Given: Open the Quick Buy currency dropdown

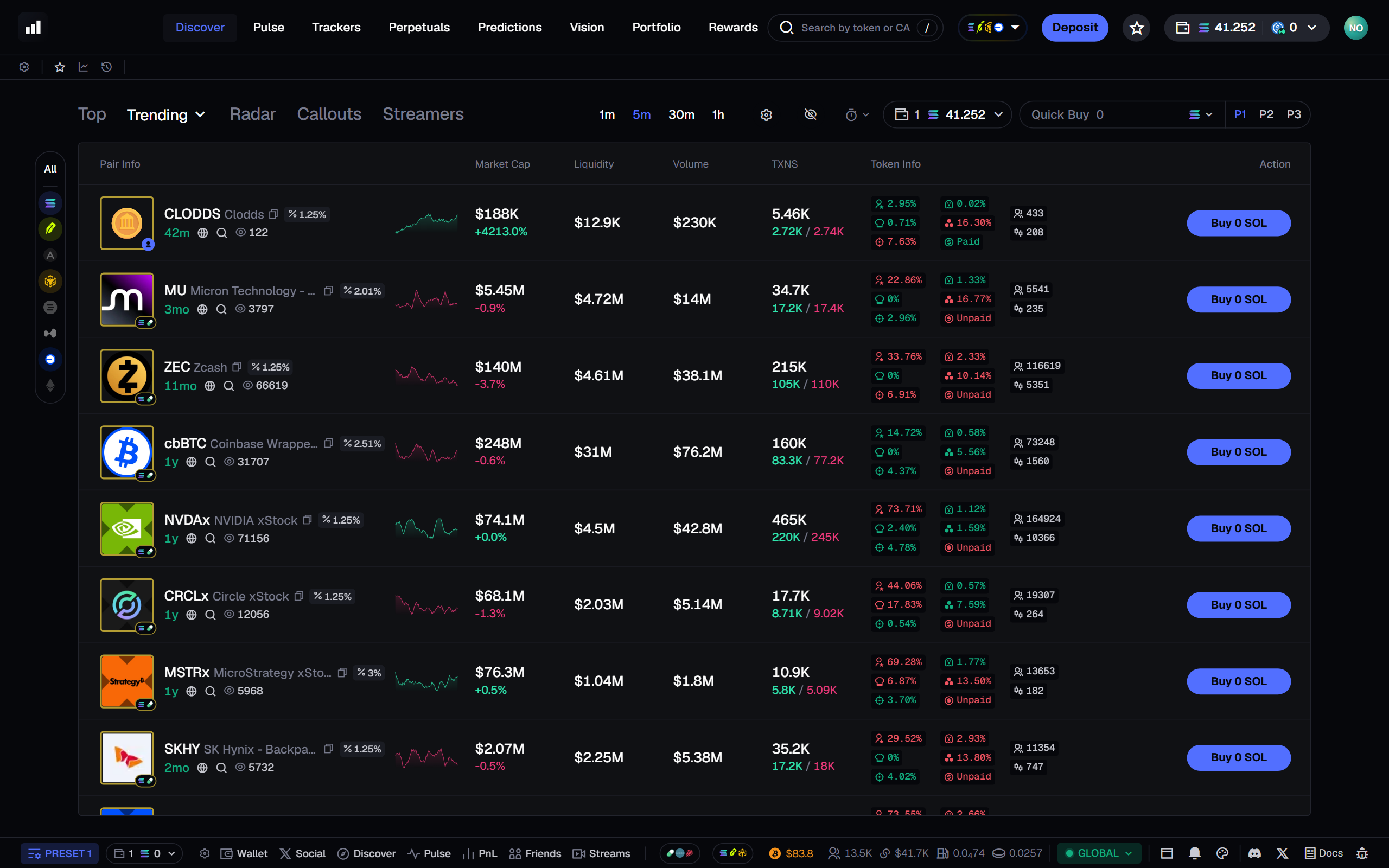Looking at the screenshot, I should (1201, 115).
